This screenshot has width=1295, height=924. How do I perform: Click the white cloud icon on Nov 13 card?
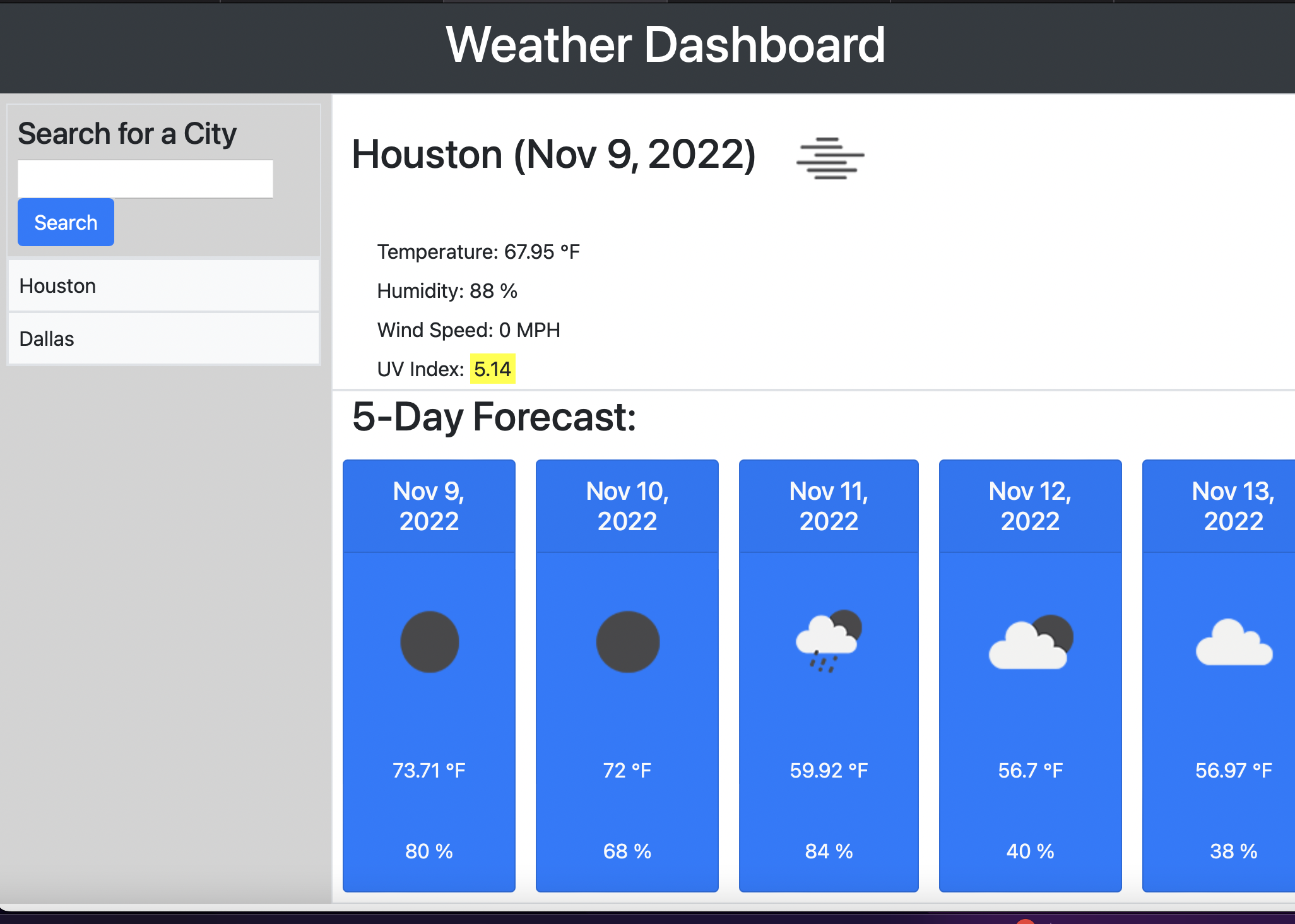[x=1234, y=644]
